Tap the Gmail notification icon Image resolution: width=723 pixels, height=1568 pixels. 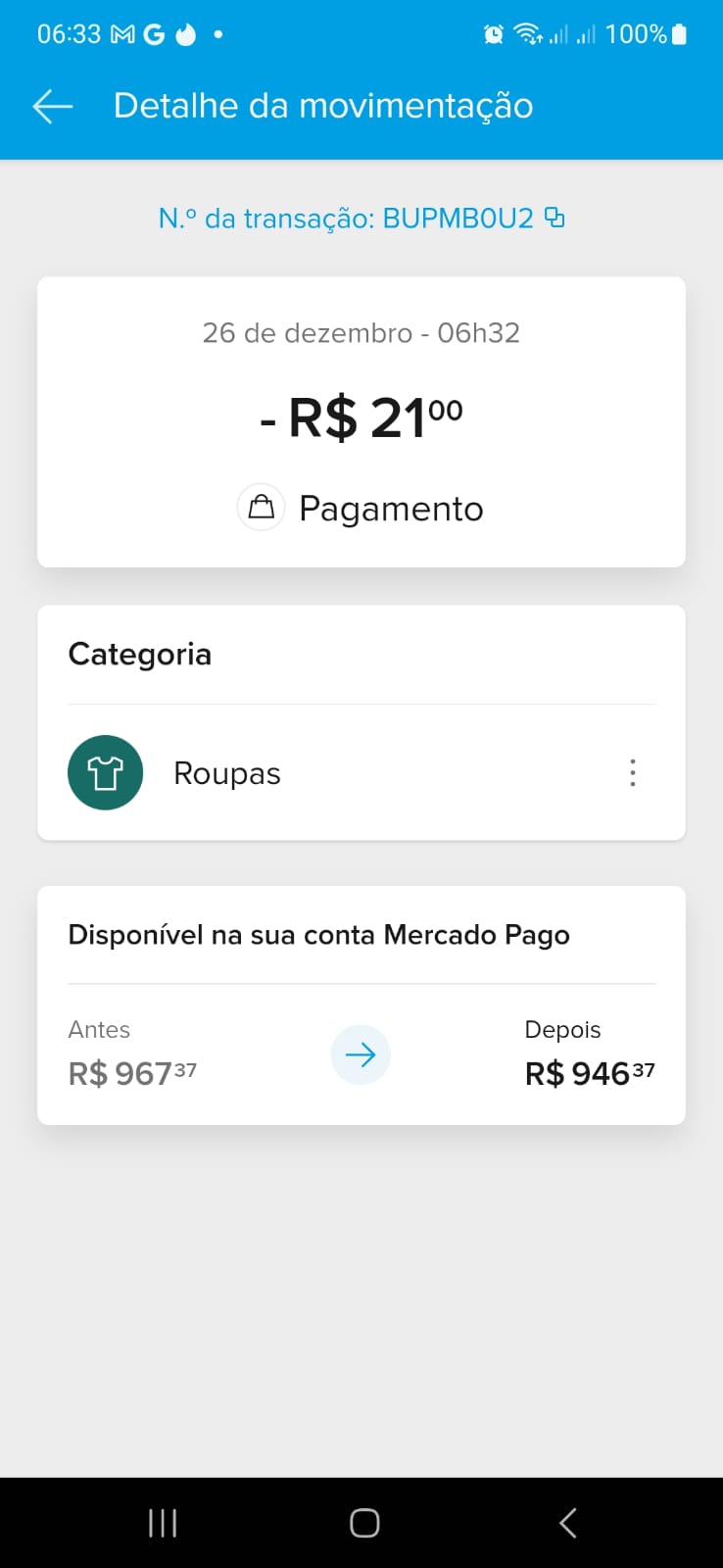[x=122, y=34]
